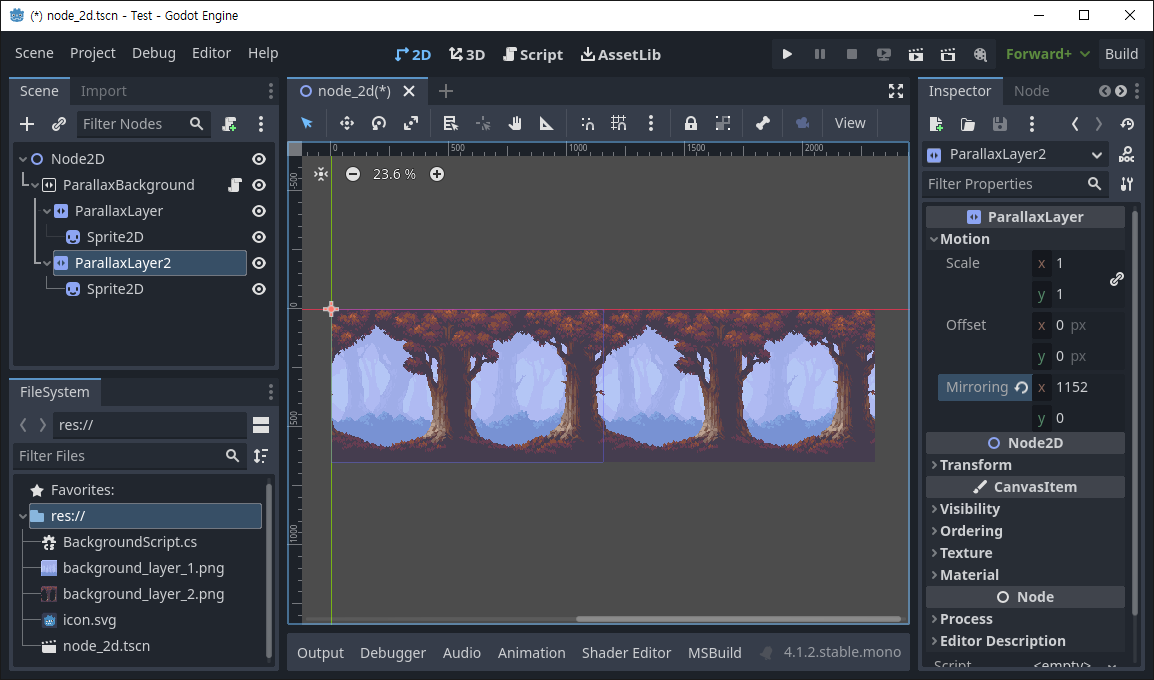Image resolution: width=1154 pixels, height=680 pixels.
Task: Play the project
Action: pyautogui.click(x=787, y=54)
